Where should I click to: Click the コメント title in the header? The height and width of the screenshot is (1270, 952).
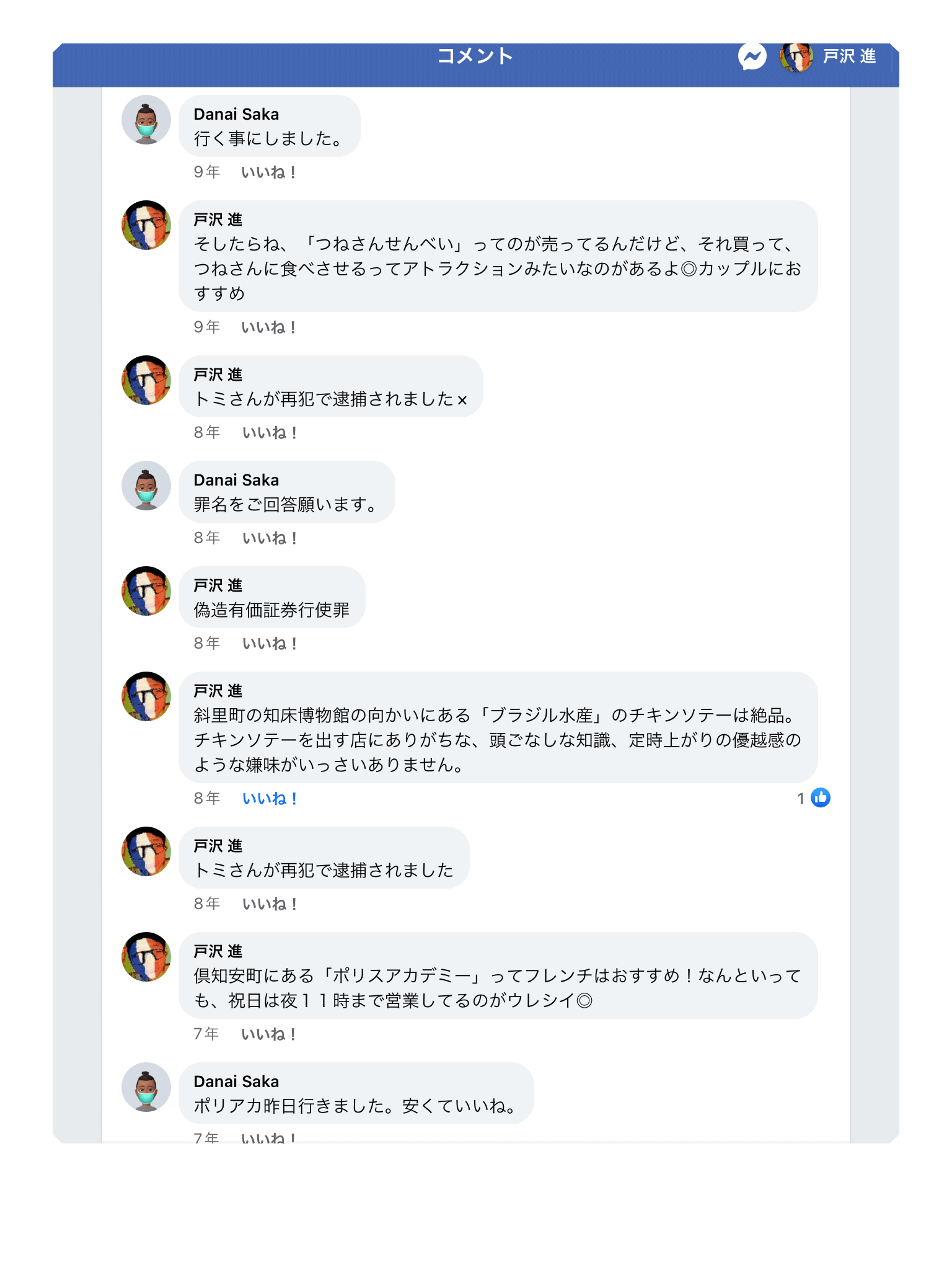point(475,56)
